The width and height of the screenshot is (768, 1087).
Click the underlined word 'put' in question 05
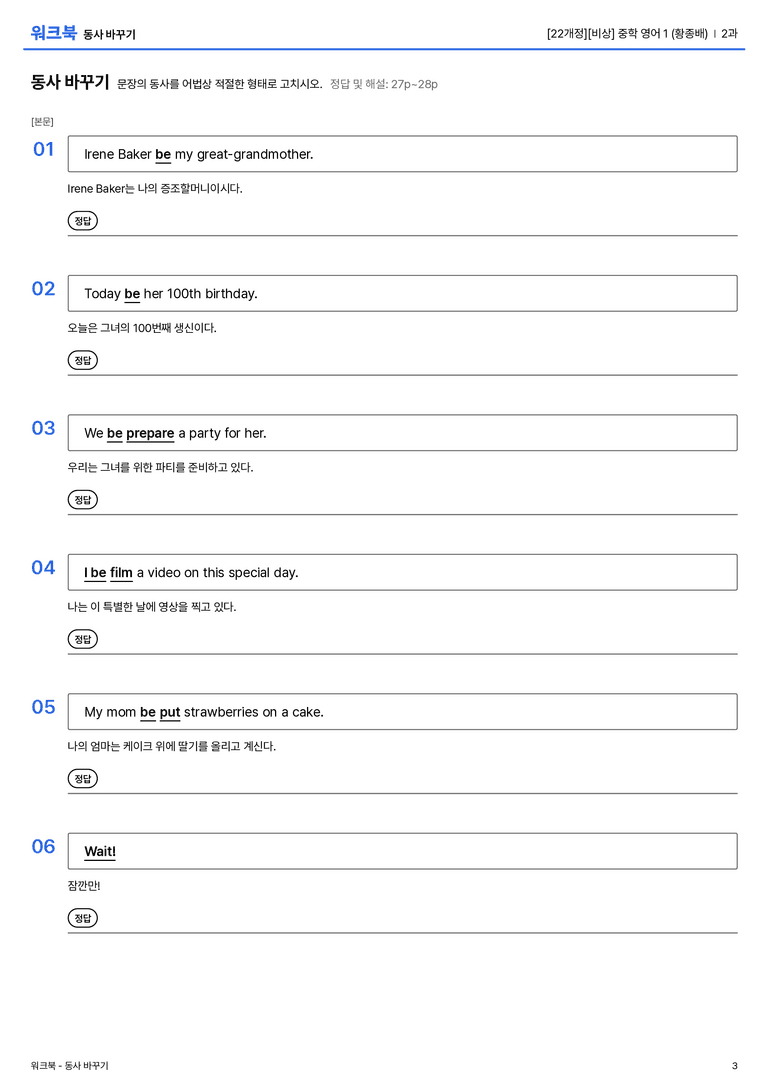170,712
